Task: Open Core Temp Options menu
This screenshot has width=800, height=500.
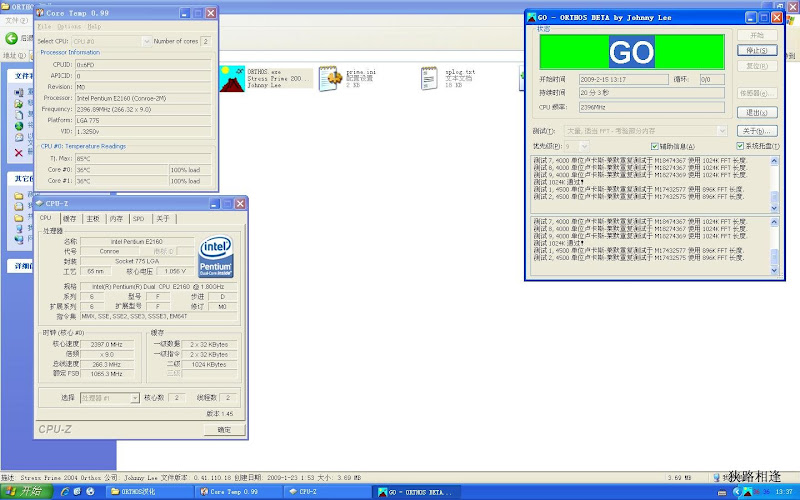Action: pos(69,27)
